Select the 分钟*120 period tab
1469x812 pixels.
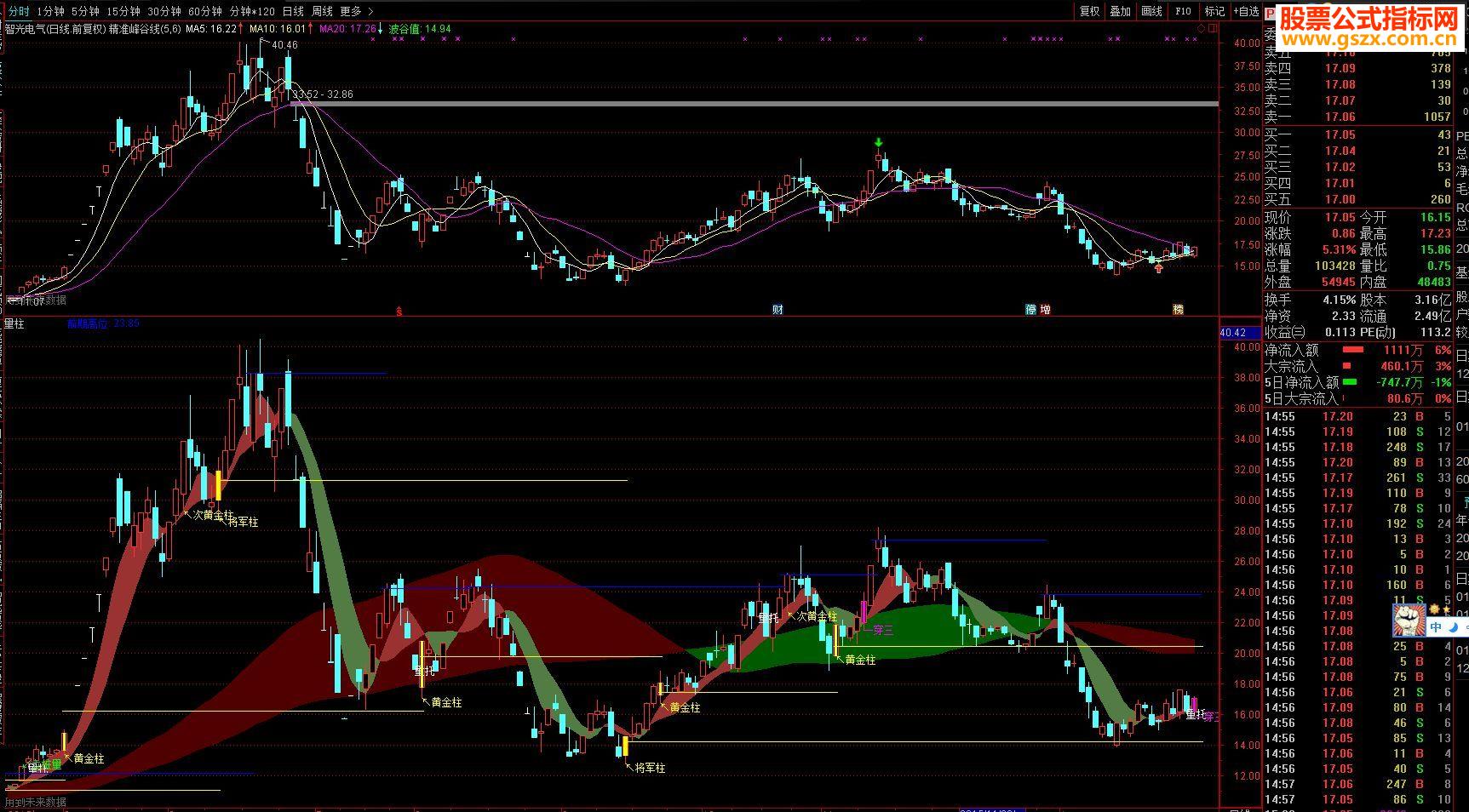click(252, 11)
